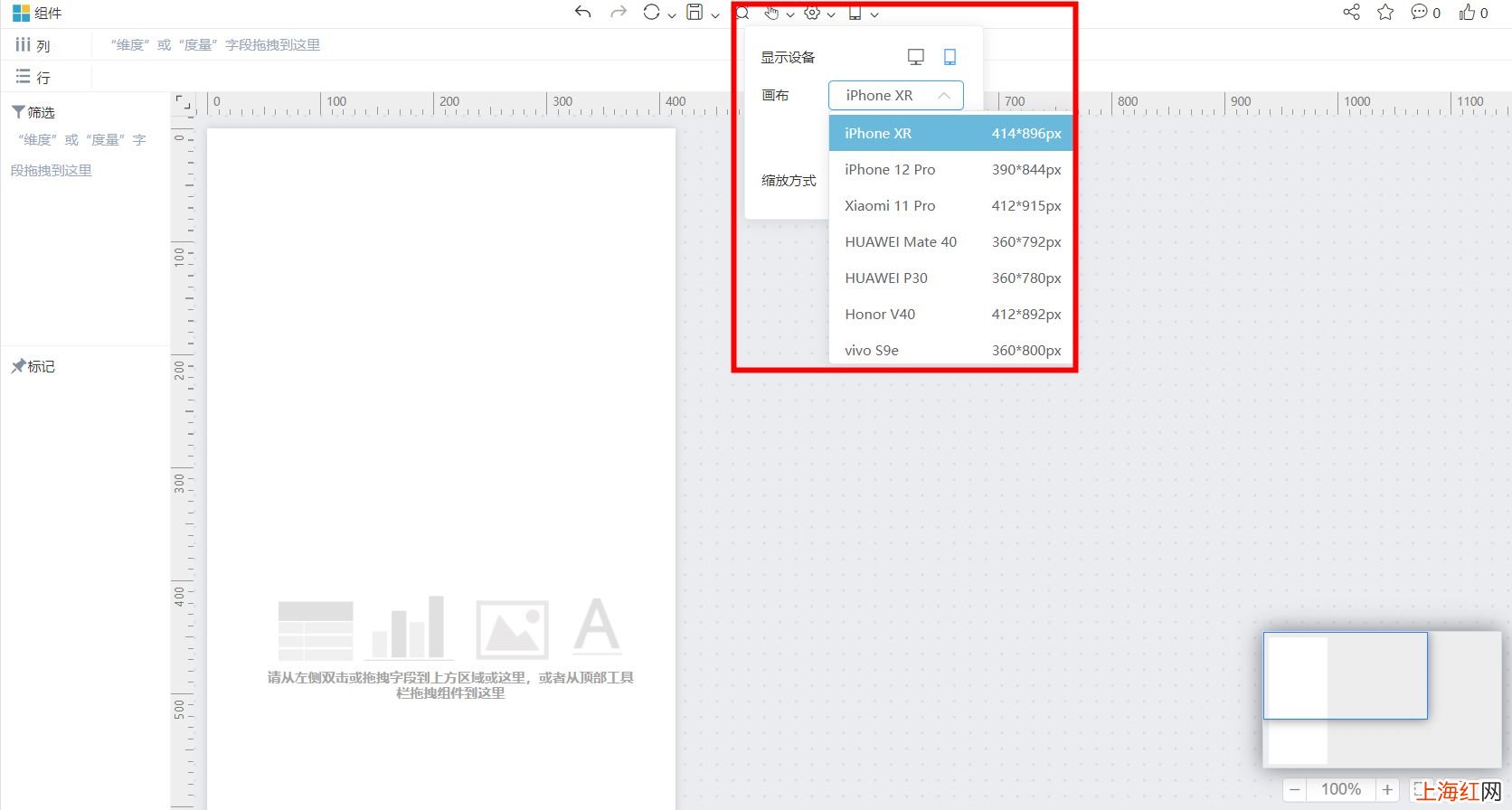Click the mobile device toolbar icon
This screenshot has height=810, width=1512.
(x=855, y=13)
